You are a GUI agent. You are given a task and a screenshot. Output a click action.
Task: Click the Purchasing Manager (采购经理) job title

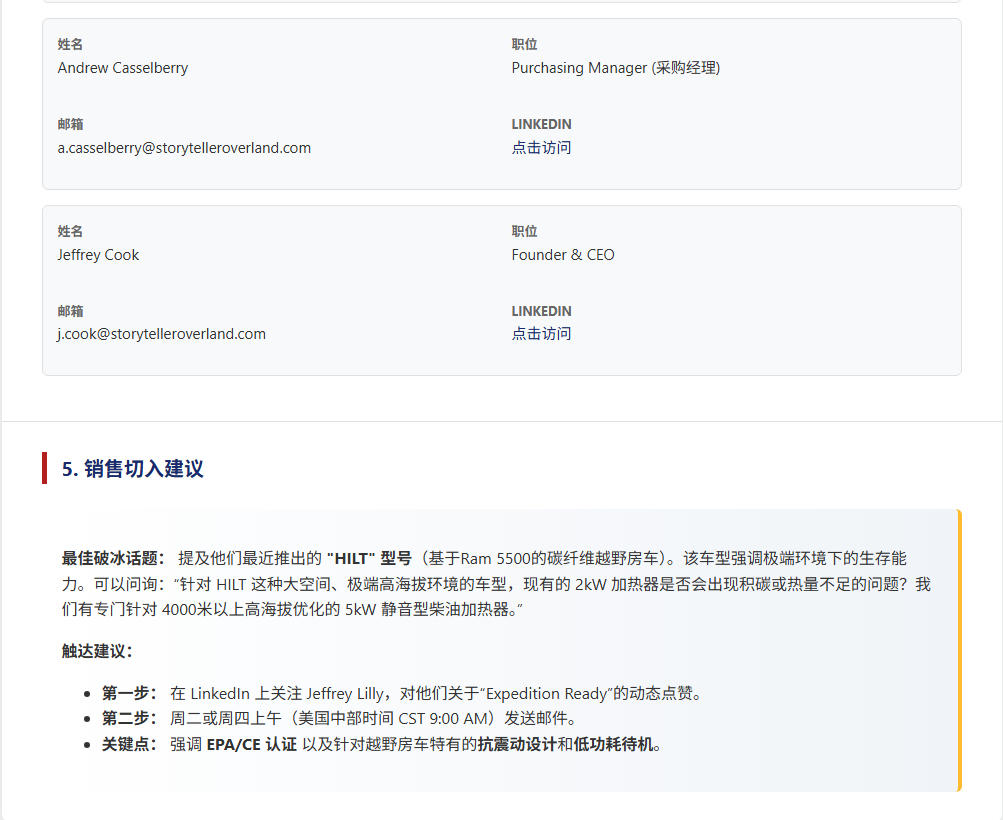click(616, 68)
